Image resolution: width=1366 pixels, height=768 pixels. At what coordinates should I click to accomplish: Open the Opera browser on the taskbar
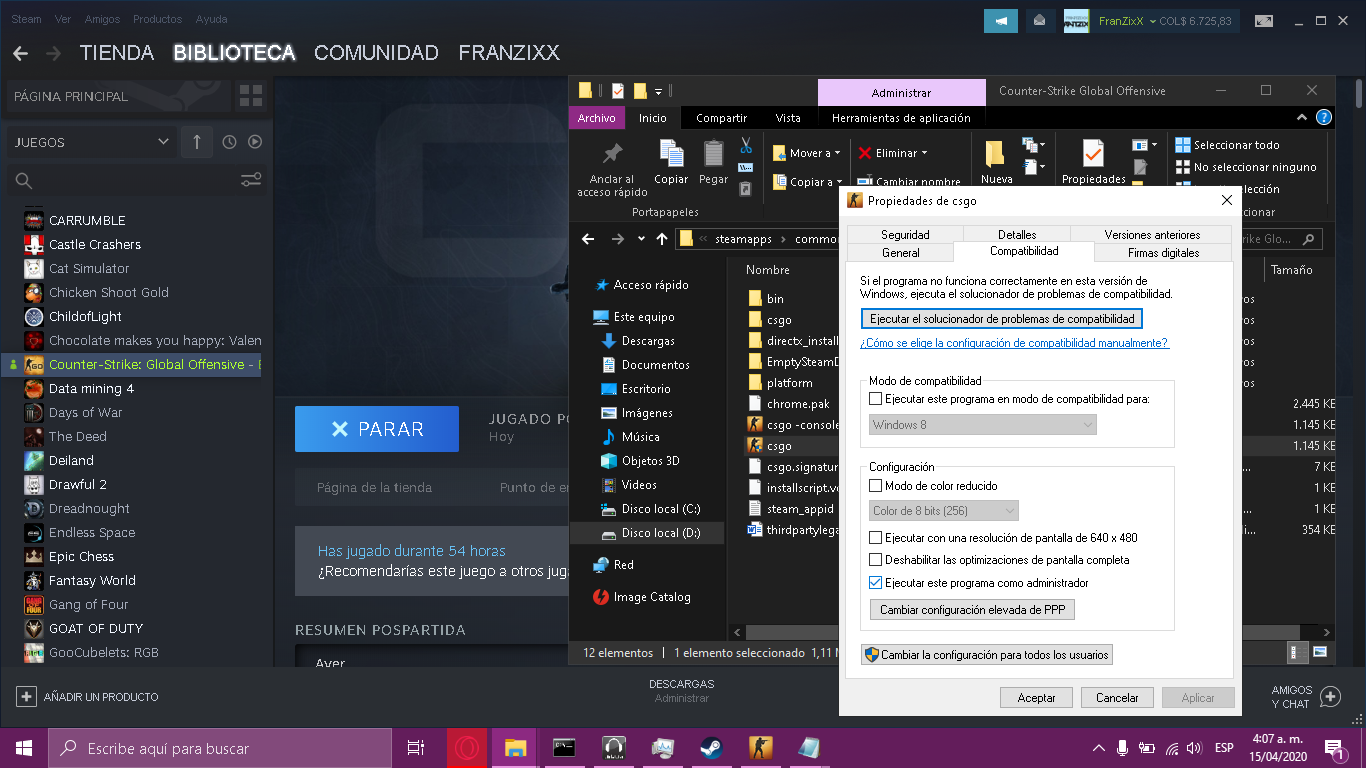click(466, 748)
